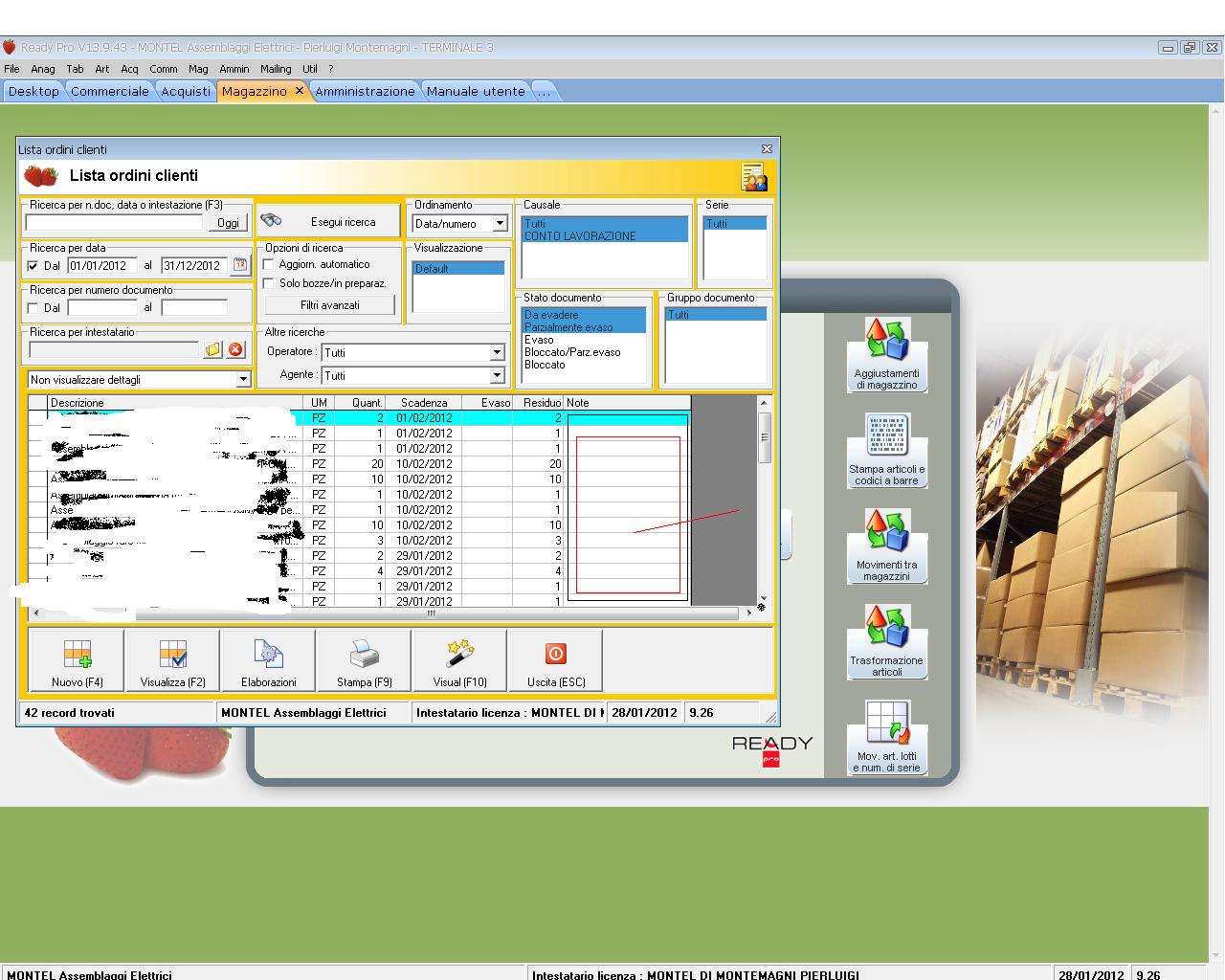Image resolution: width=1225 pixels, height=980 pixels.
Task: Click horizontal scrollbar of orders grid
Action: [x=393, y=613]
